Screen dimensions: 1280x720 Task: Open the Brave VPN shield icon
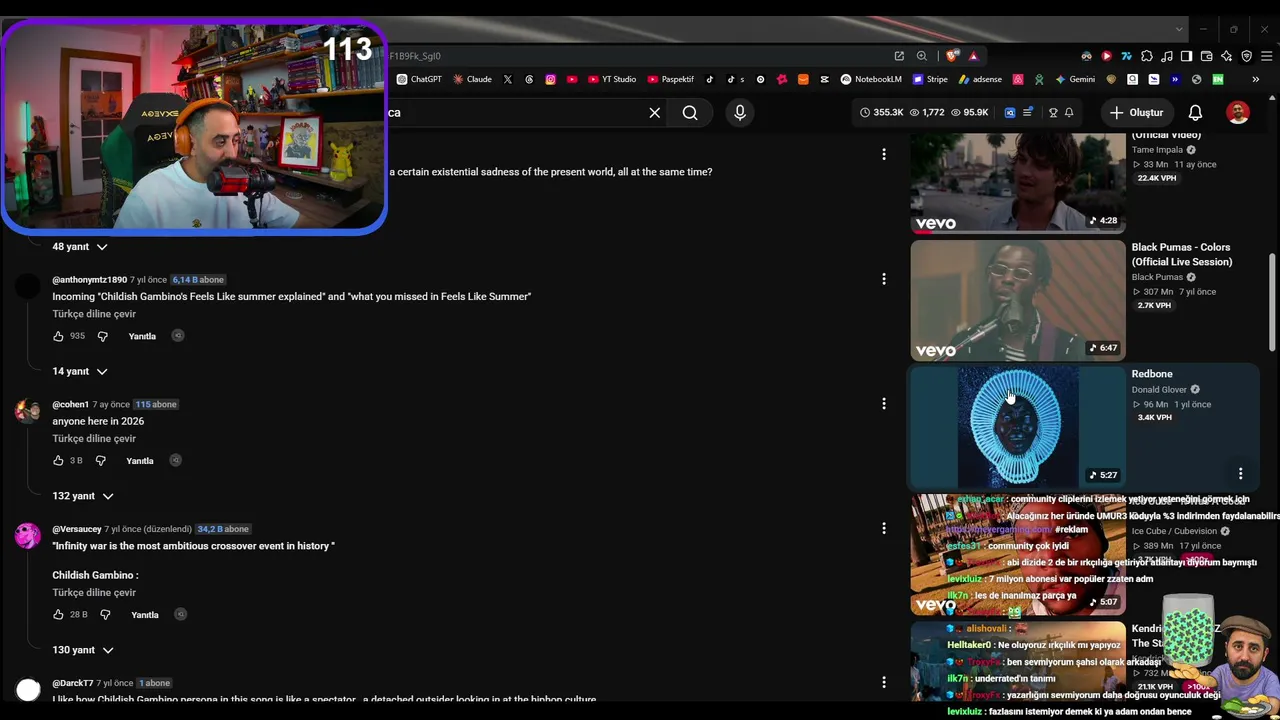[1247, 56]
